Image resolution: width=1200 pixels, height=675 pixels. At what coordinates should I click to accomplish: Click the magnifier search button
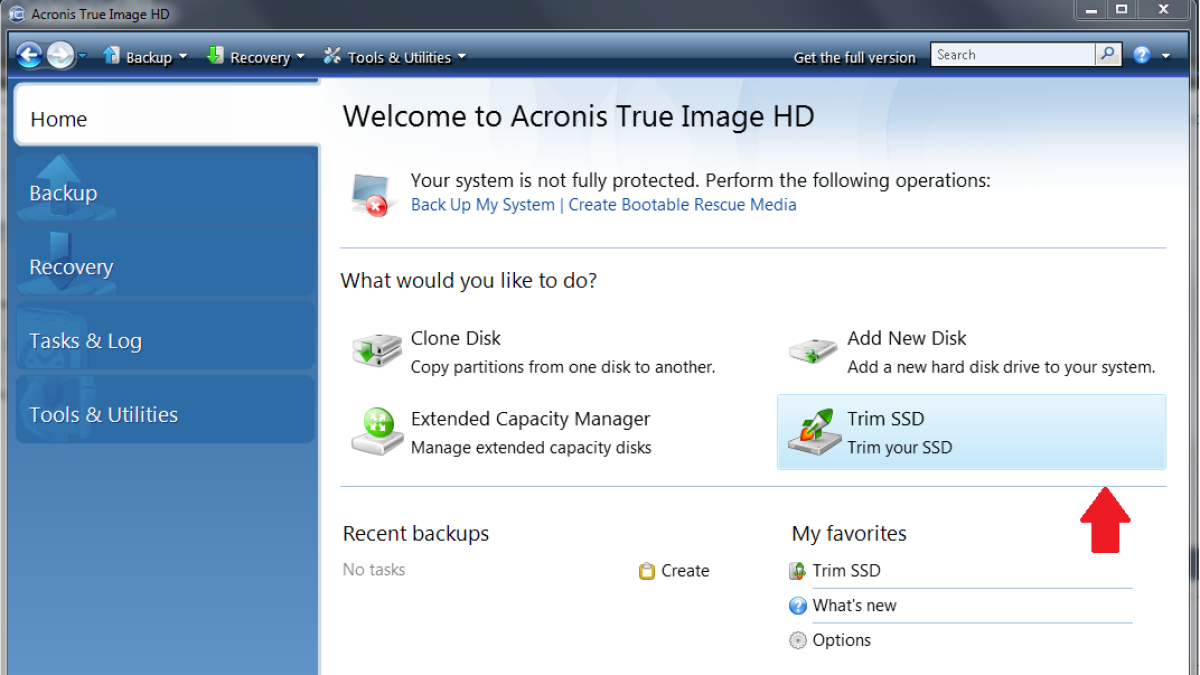tap(1108, 55)
